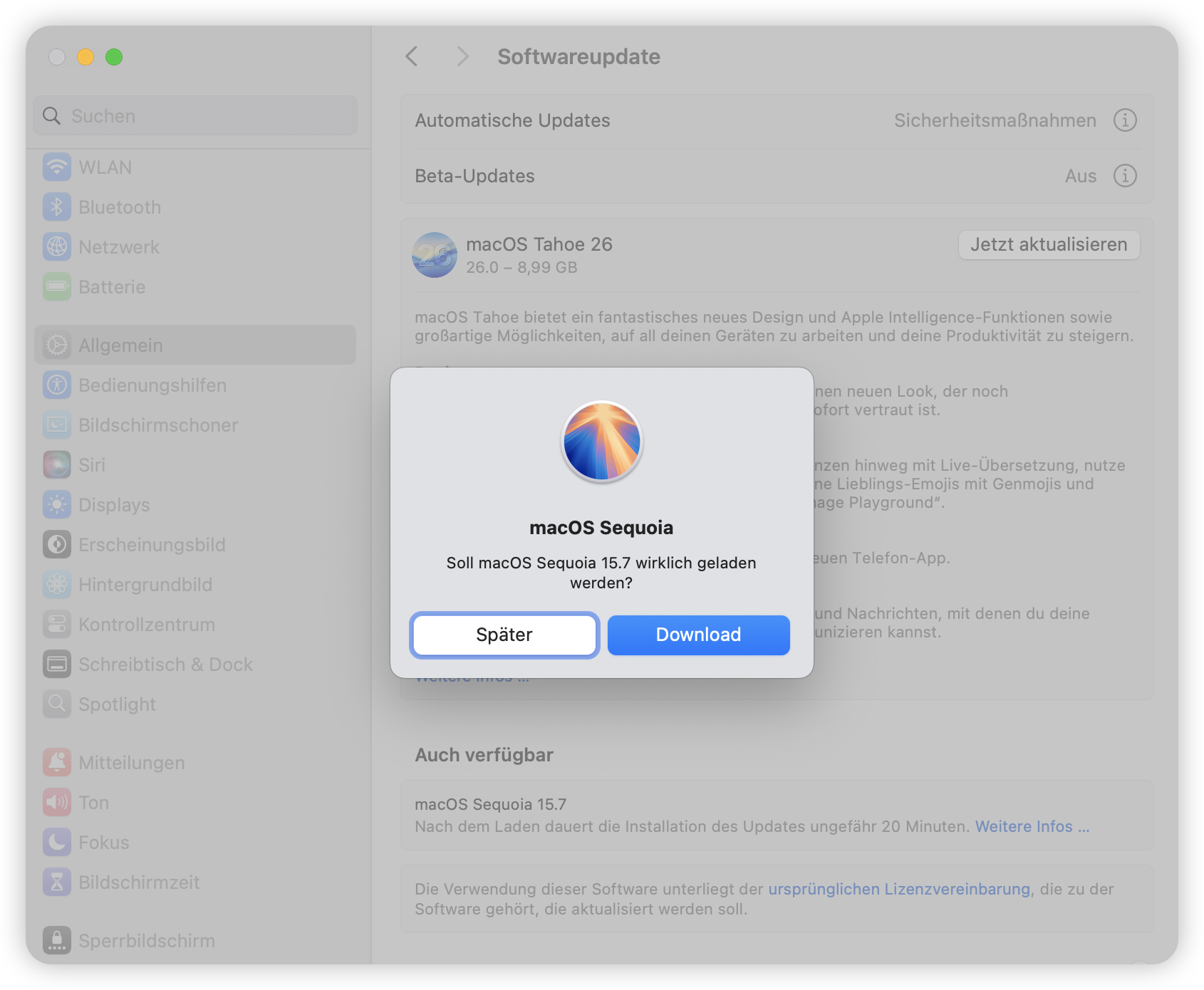The width and height of the screenshot is (1204, 990).
Task: Click the Auch verfügbar heading
Action: (x=484, y=755)
